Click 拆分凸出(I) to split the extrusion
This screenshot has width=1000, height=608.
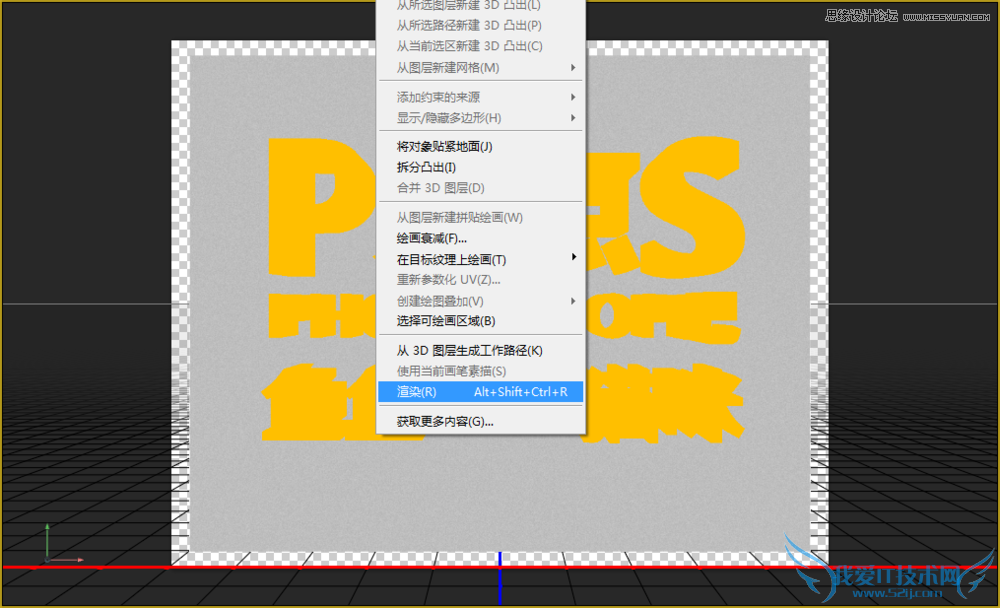(427, 166)
